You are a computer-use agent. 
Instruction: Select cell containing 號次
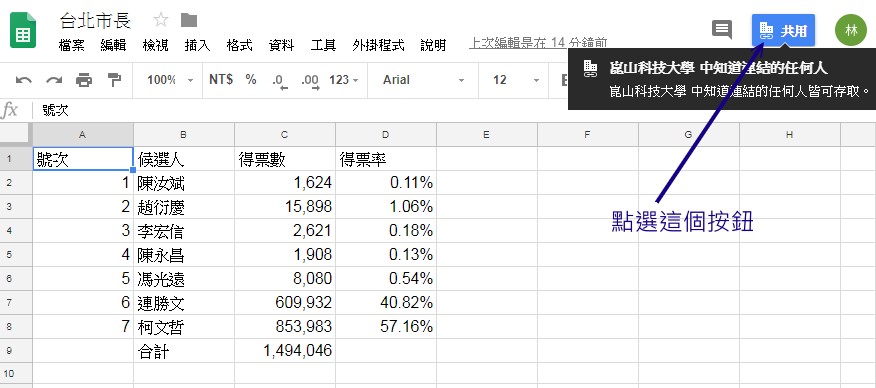pyautogui.click(x=83, y=159)
